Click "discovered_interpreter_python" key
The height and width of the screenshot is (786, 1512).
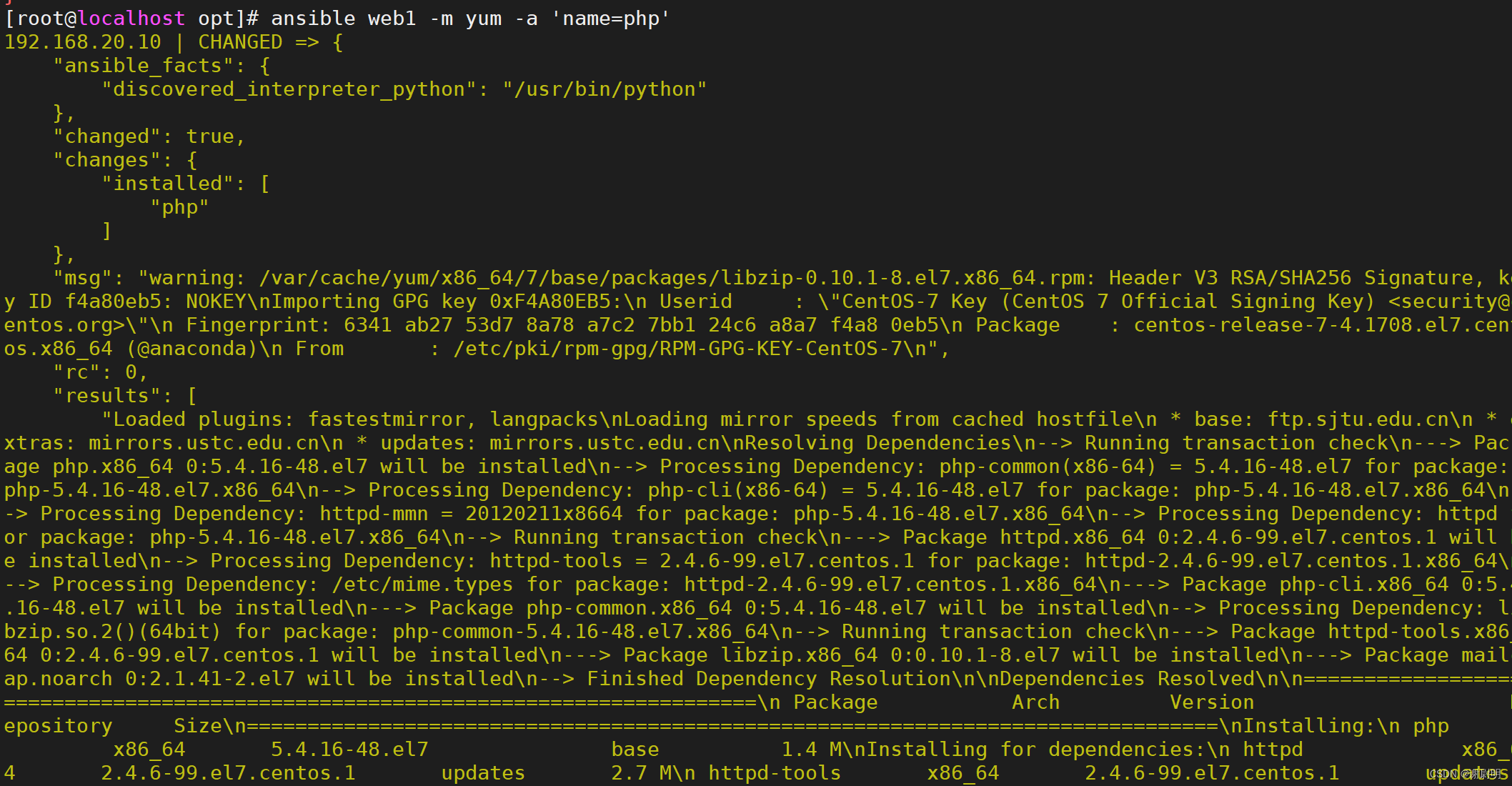click(289, 89)
